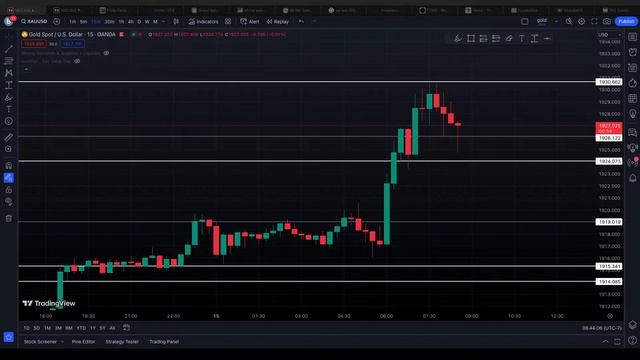Toggle hide all drawings eye icon
This screenshot has height=360, width=640.
(9, 202)
